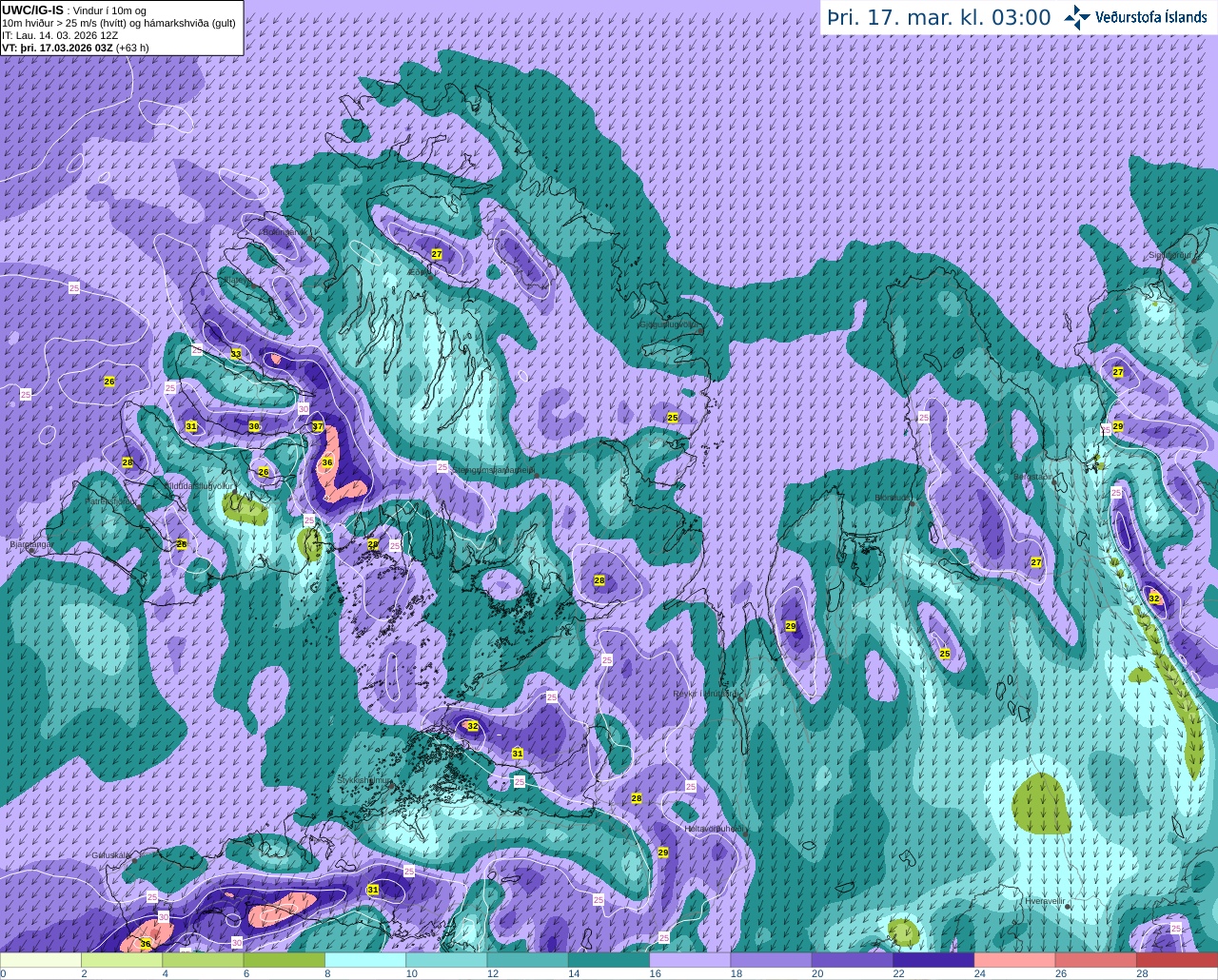
Task: Click the Bjargtangar station label
Action: coord(30,544)
